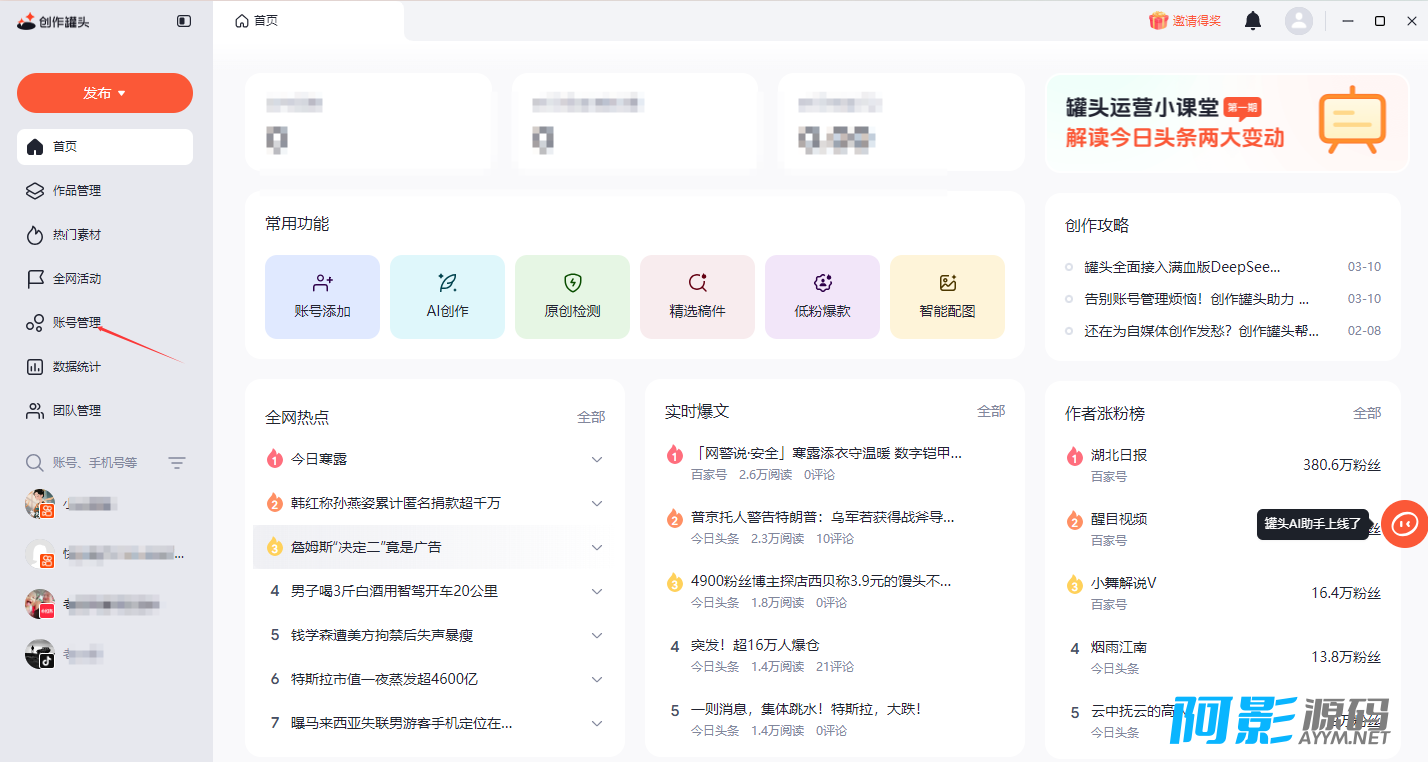Viewport: 1428px width, 762px height.
Task: Open the 罐头全面接入满血版DeepSeek article link
Action: 1182,267
